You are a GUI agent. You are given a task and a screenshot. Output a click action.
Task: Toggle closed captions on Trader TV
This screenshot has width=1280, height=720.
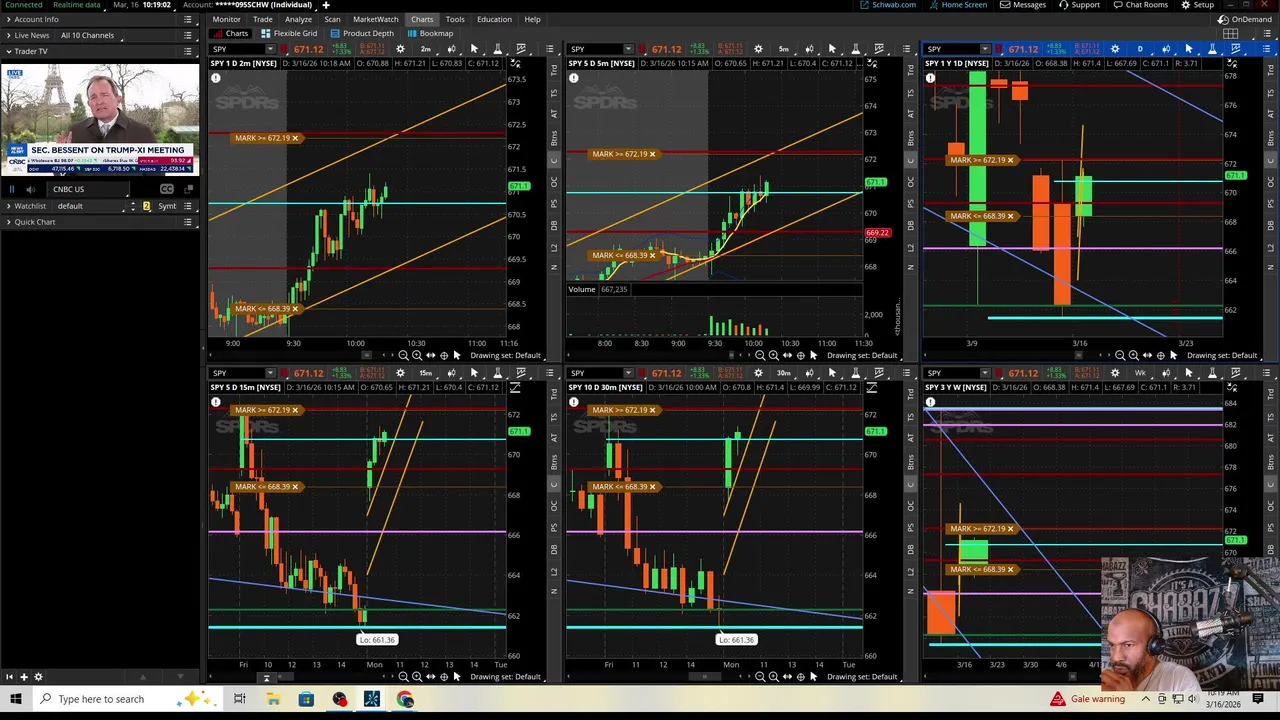point(167,189)
